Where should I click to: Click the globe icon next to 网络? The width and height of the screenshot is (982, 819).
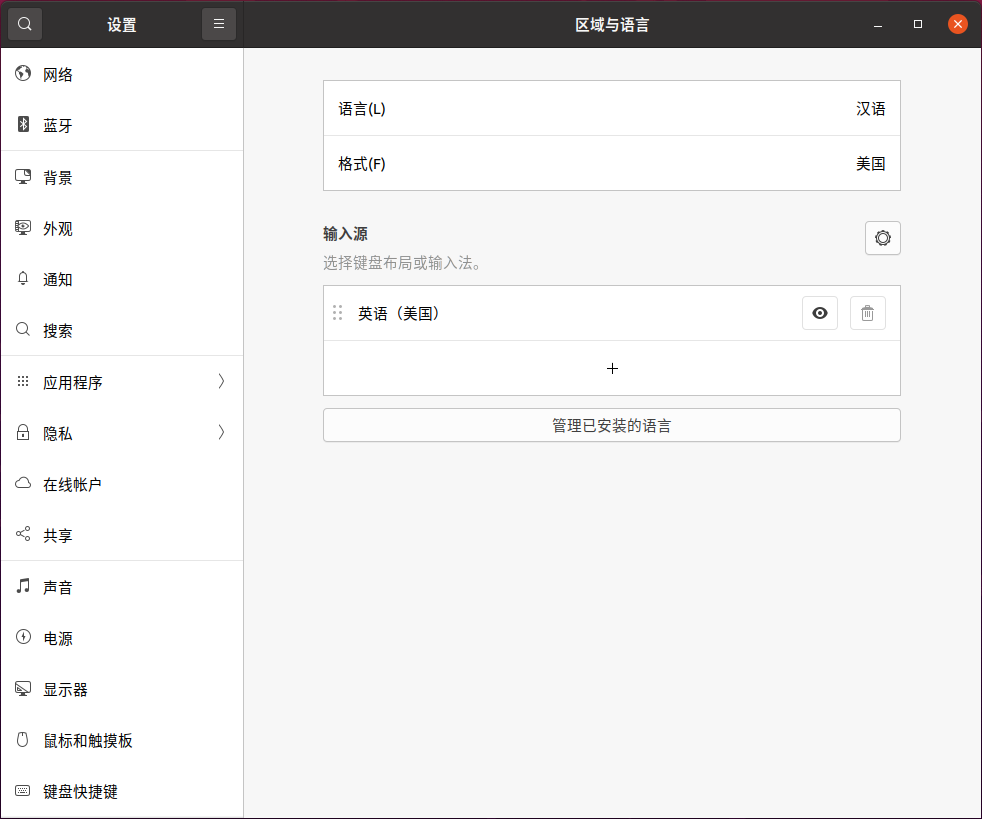tap(23, 74)
